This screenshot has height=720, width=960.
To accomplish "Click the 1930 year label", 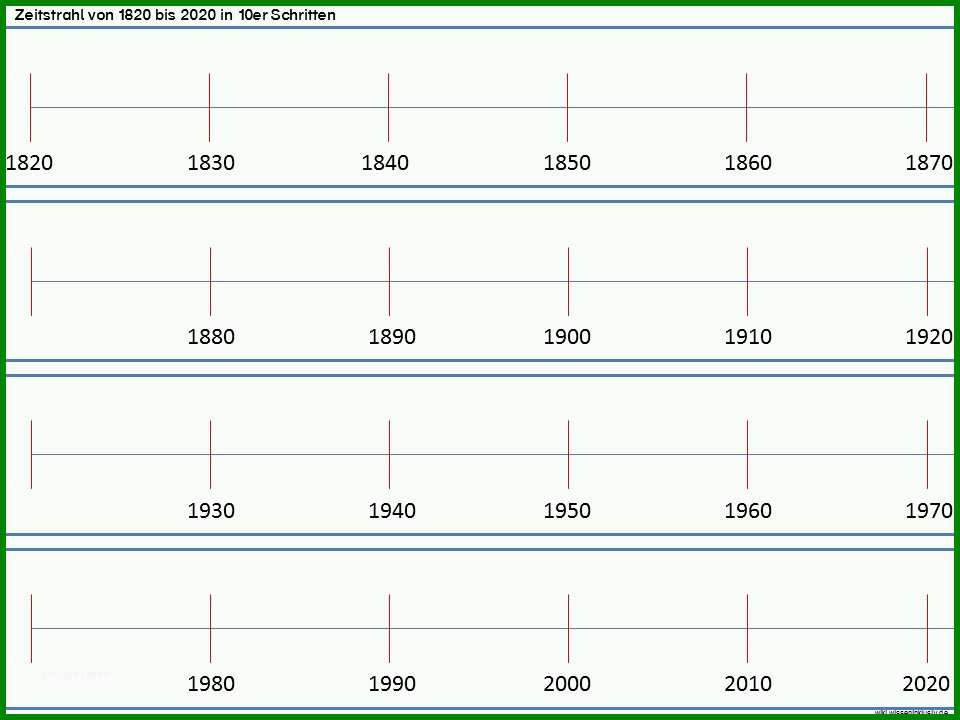I will click(x=211, y=511).
